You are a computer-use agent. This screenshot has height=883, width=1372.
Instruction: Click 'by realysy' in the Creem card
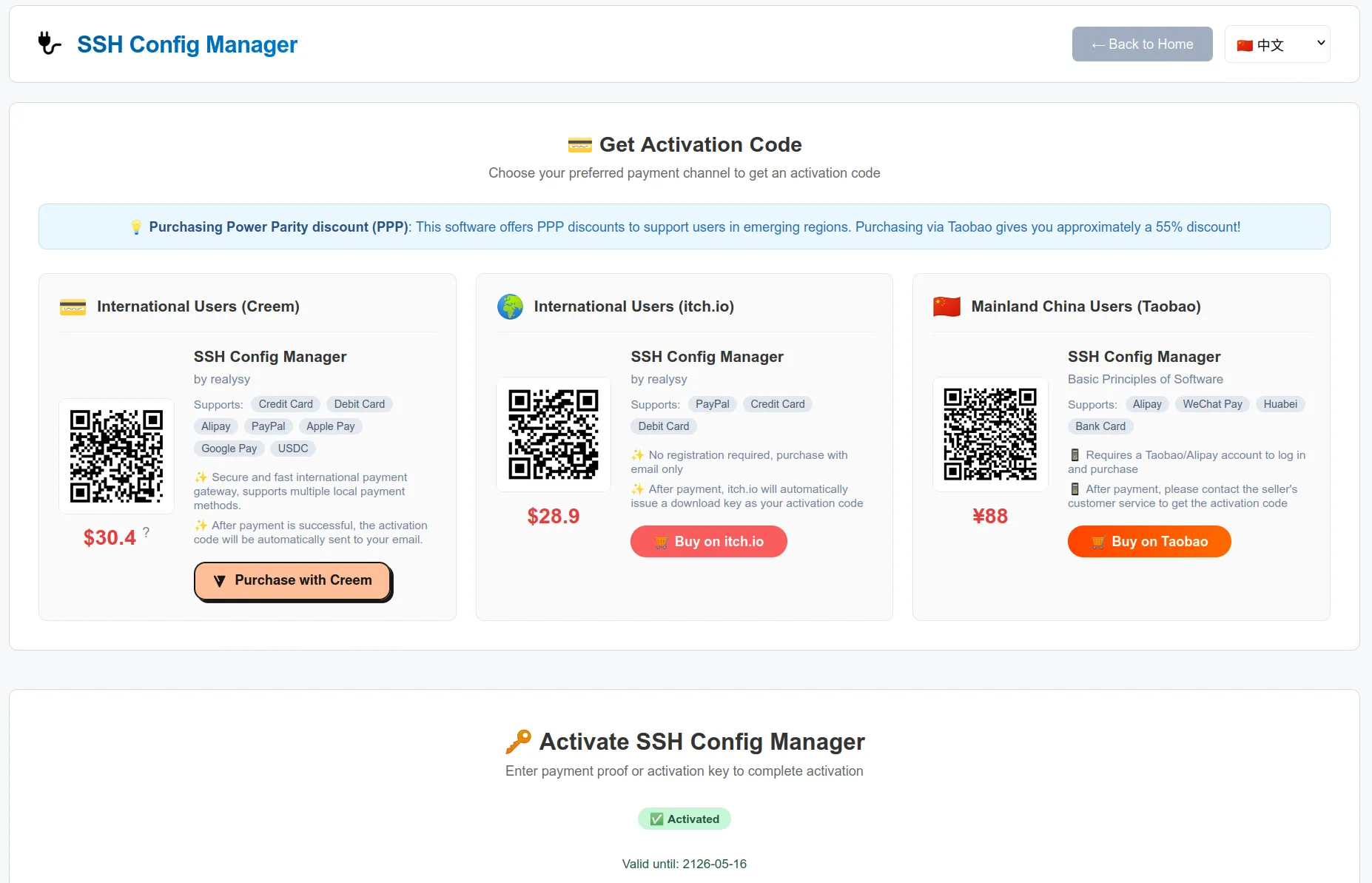pyautogui.click(x=222, y=379)
